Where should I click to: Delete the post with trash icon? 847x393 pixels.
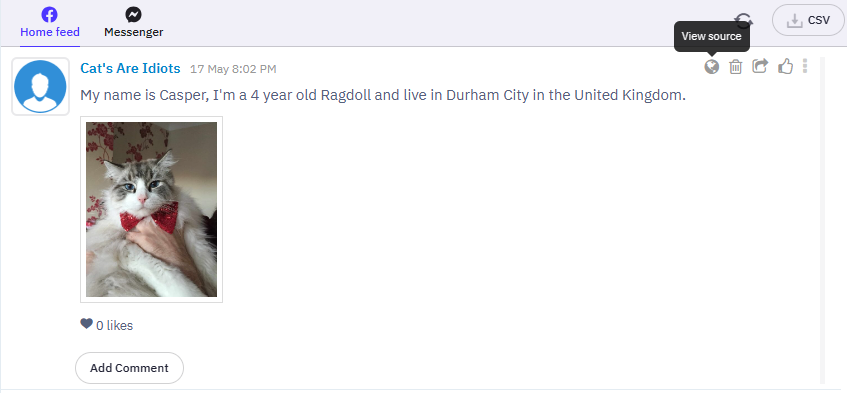click(x=736, y=66)
